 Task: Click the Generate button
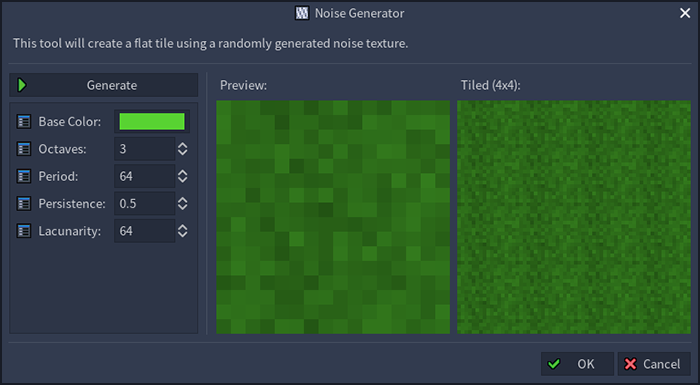(104, 85)
